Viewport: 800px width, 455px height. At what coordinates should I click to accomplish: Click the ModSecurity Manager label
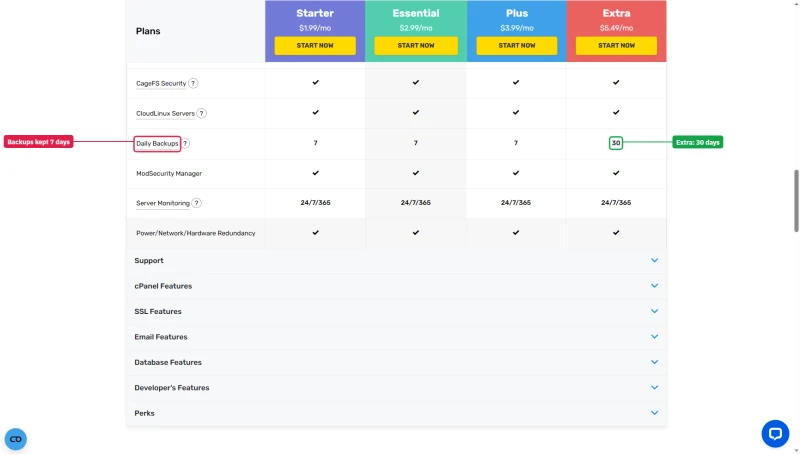pos(169,173)
